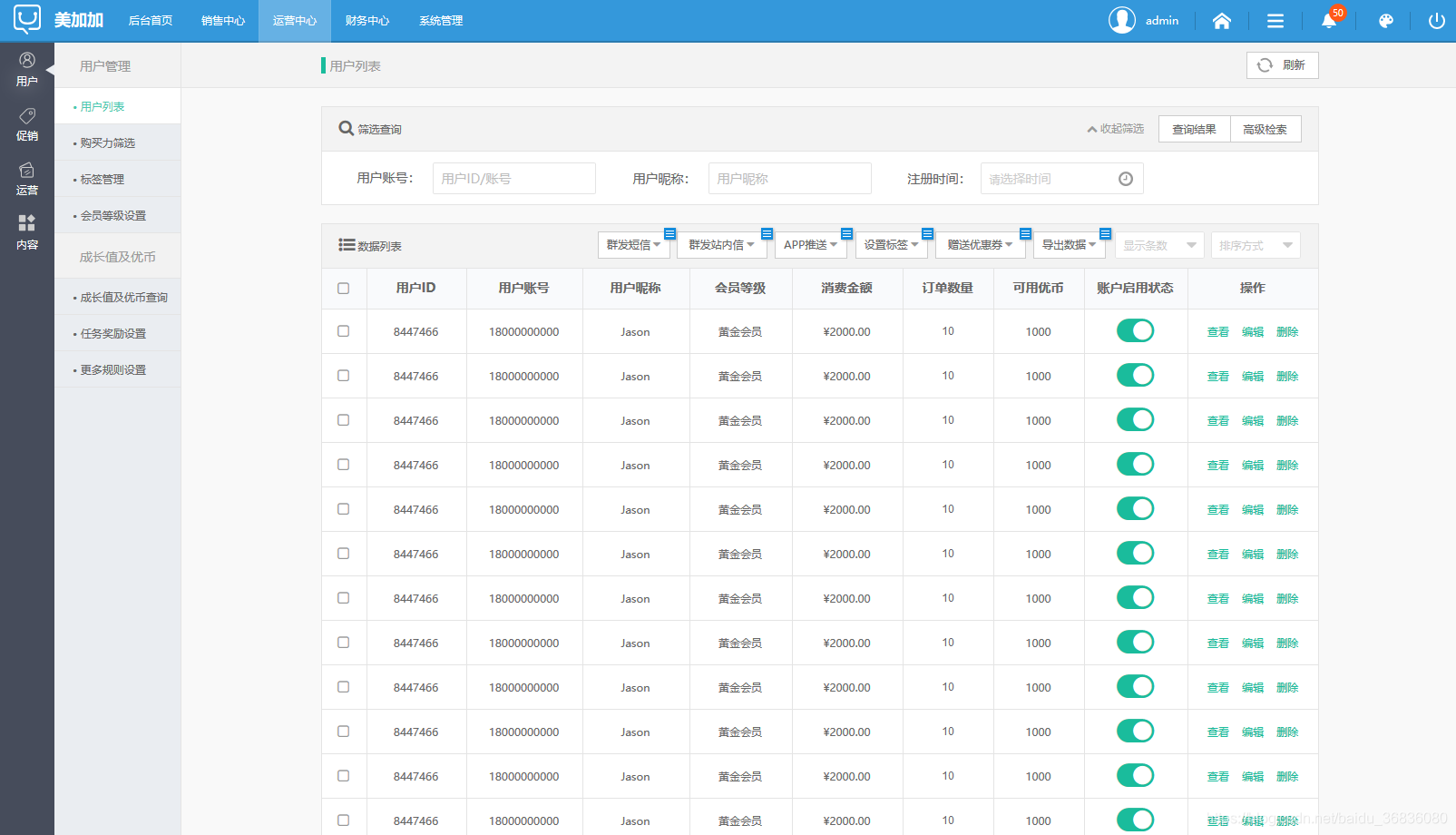Click the 高级检索 button
The width and height of the screenshot is (1456, 835).
click(1265, 129)
